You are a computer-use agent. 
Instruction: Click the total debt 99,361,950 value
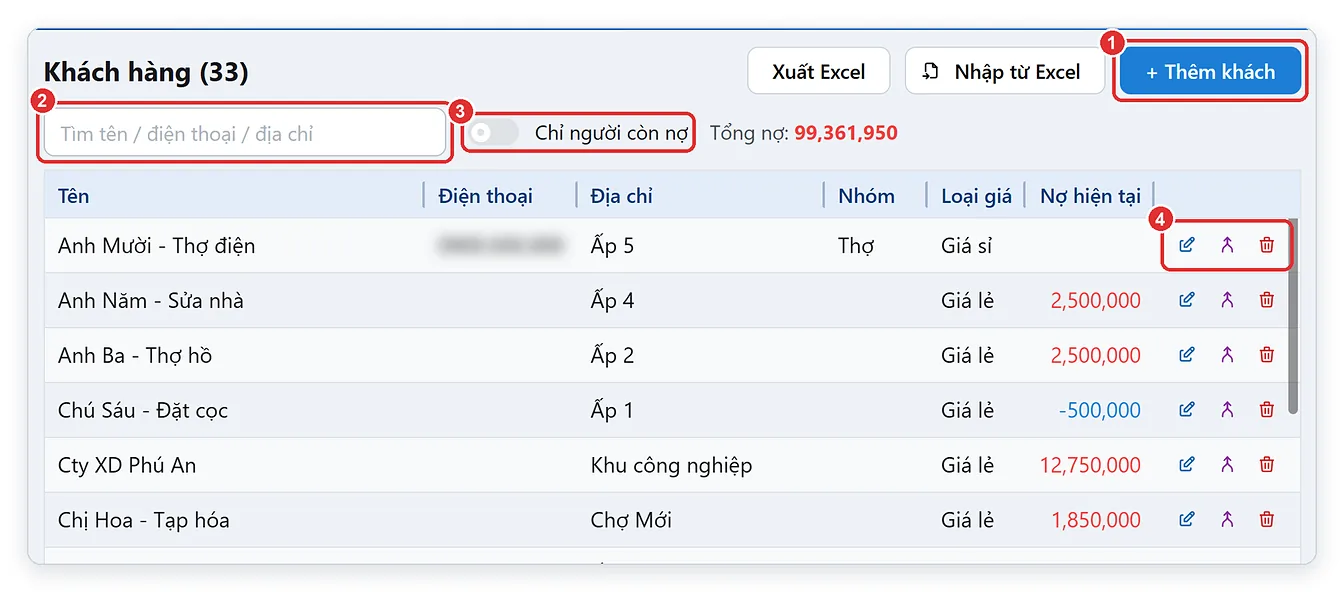pos(846,133)
